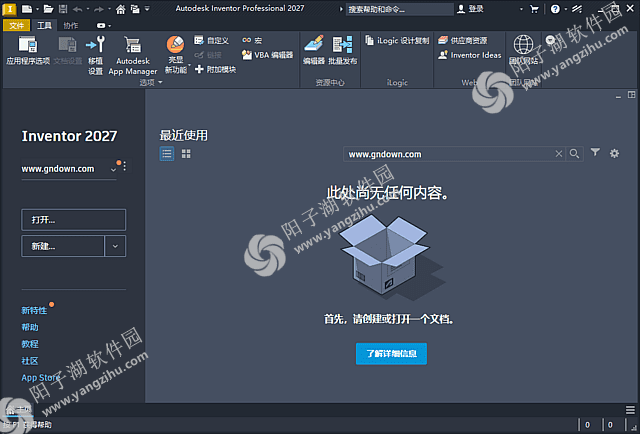Open the New file dropdown arrow in quick access
640x434 pixels.
37,9
